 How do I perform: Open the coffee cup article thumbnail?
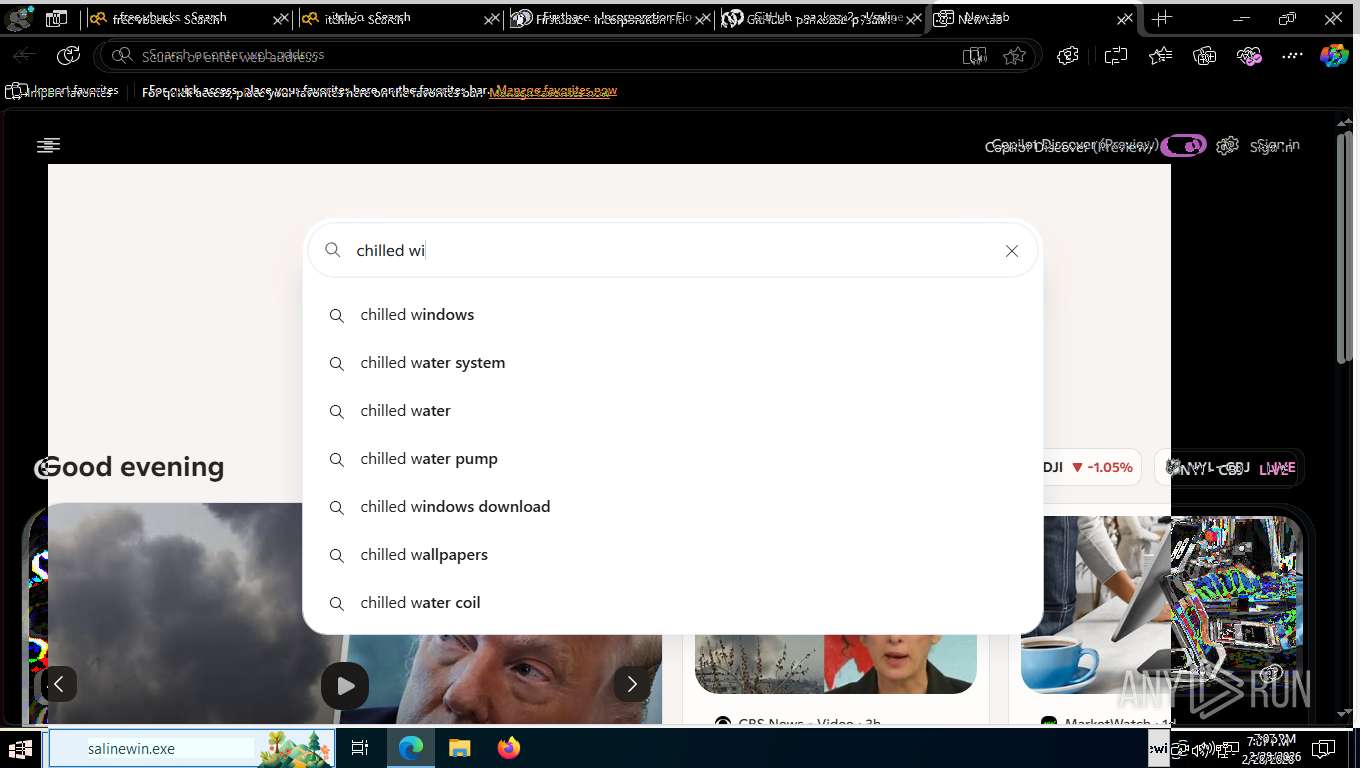pos(1161,604)
